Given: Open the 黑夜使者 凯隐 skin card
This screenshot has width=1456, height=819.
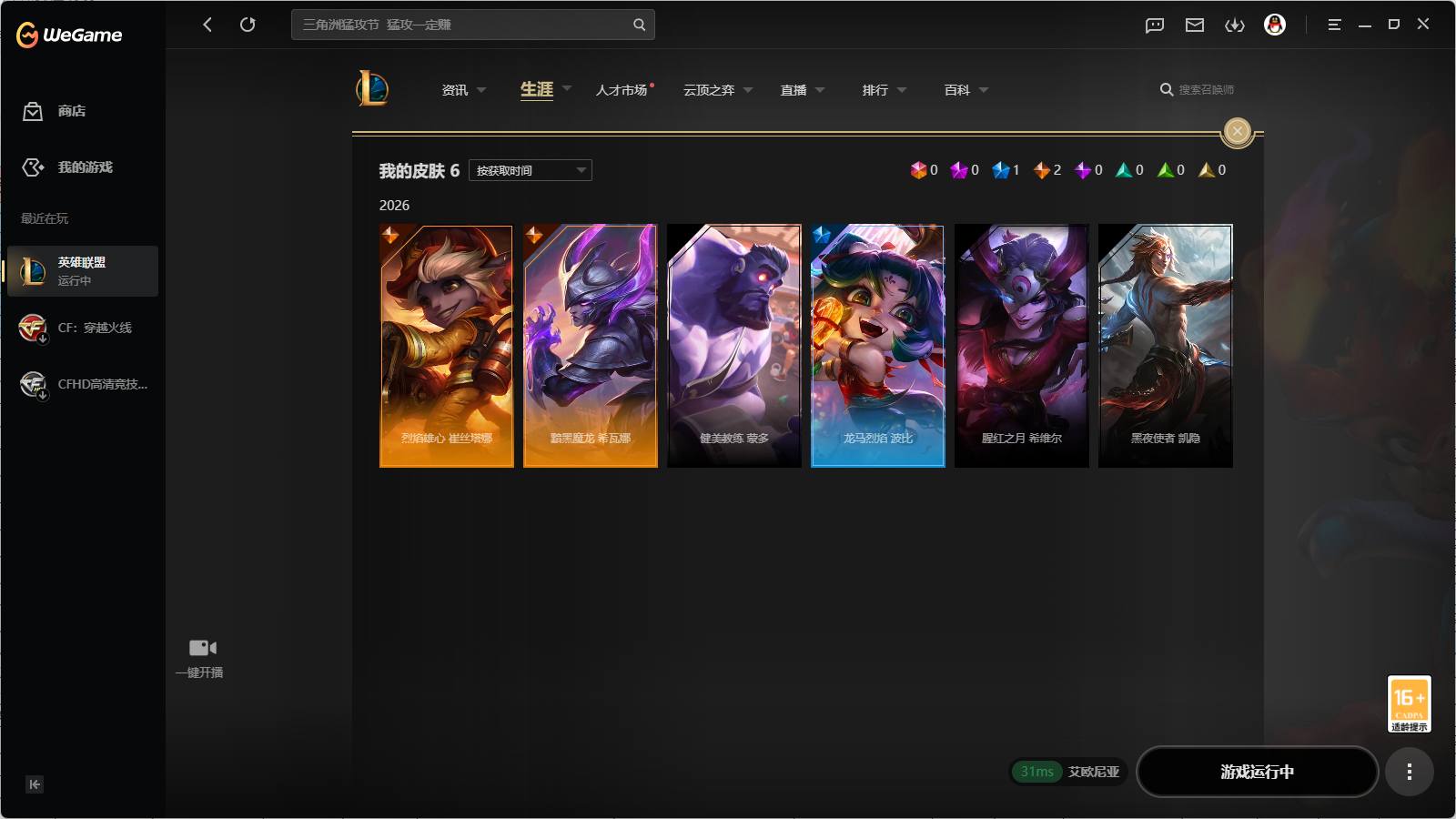Looking at the screenshot, I should coord(1166,347).
